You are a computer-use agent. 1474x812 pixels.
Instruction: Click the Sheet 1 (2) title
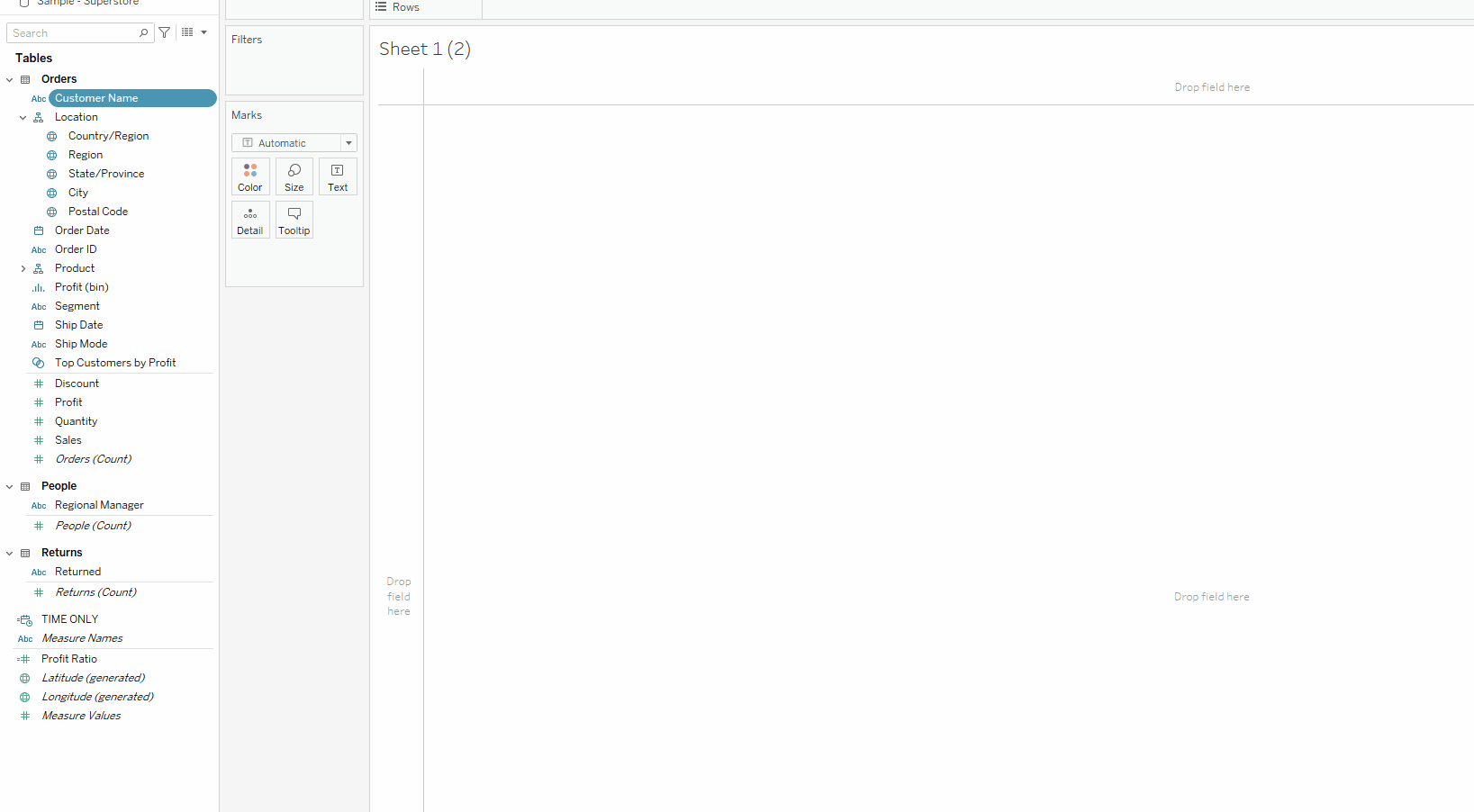point(425,50)
